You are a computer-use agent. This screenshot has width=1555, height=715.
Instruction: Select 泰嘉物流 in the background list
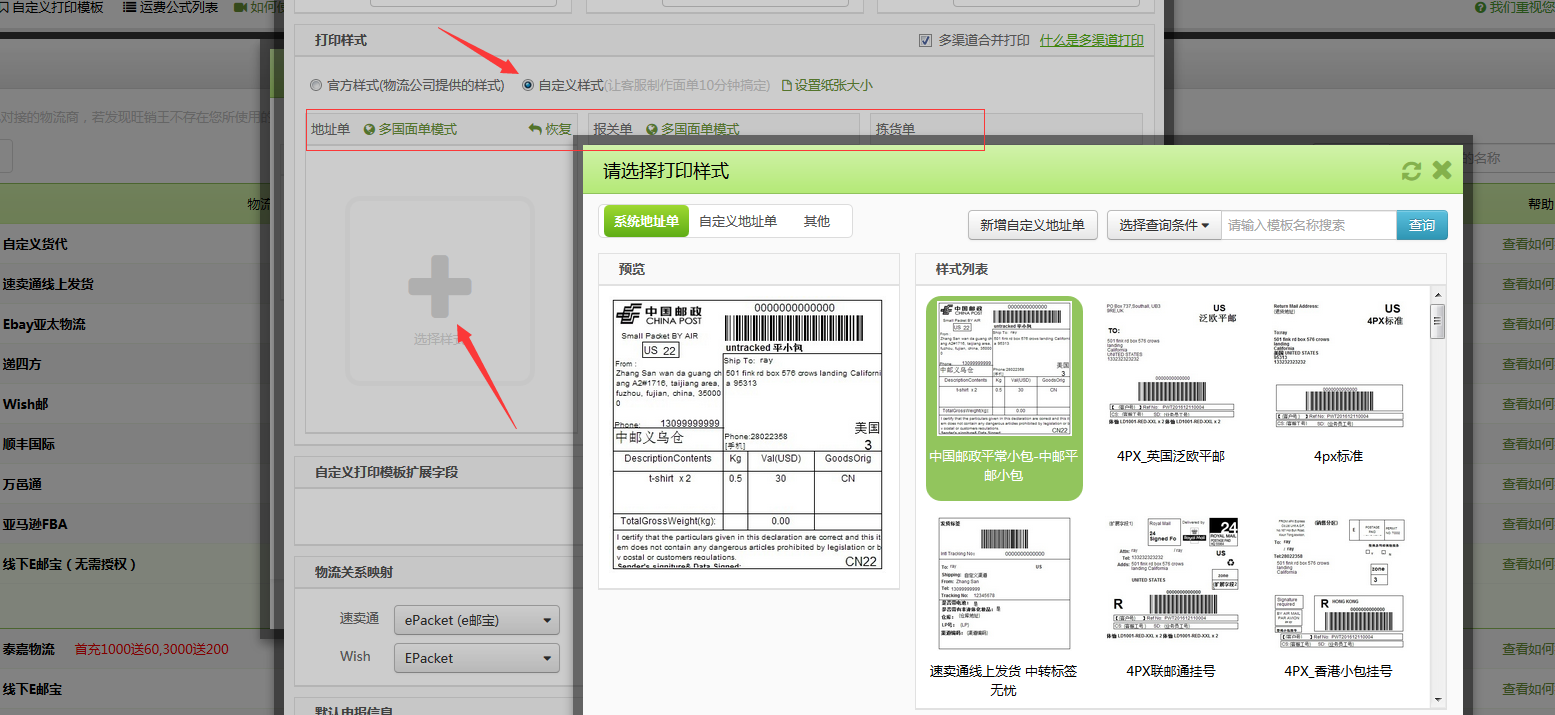pos(29,649)
